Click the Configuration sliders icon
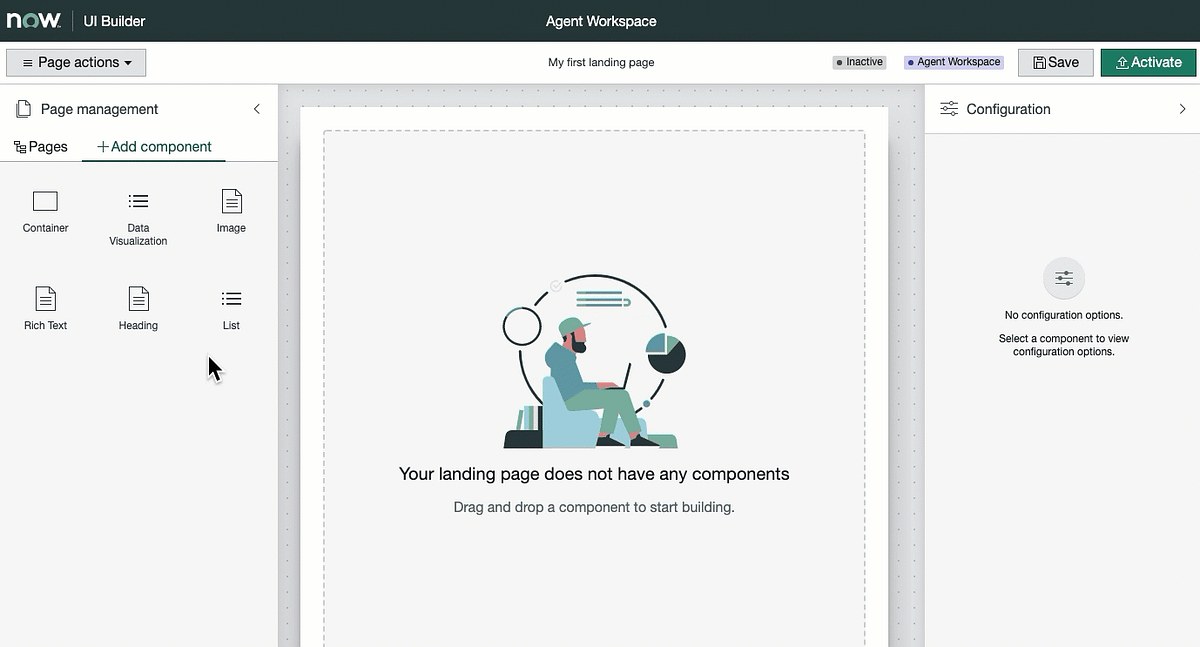 (948, 108)
